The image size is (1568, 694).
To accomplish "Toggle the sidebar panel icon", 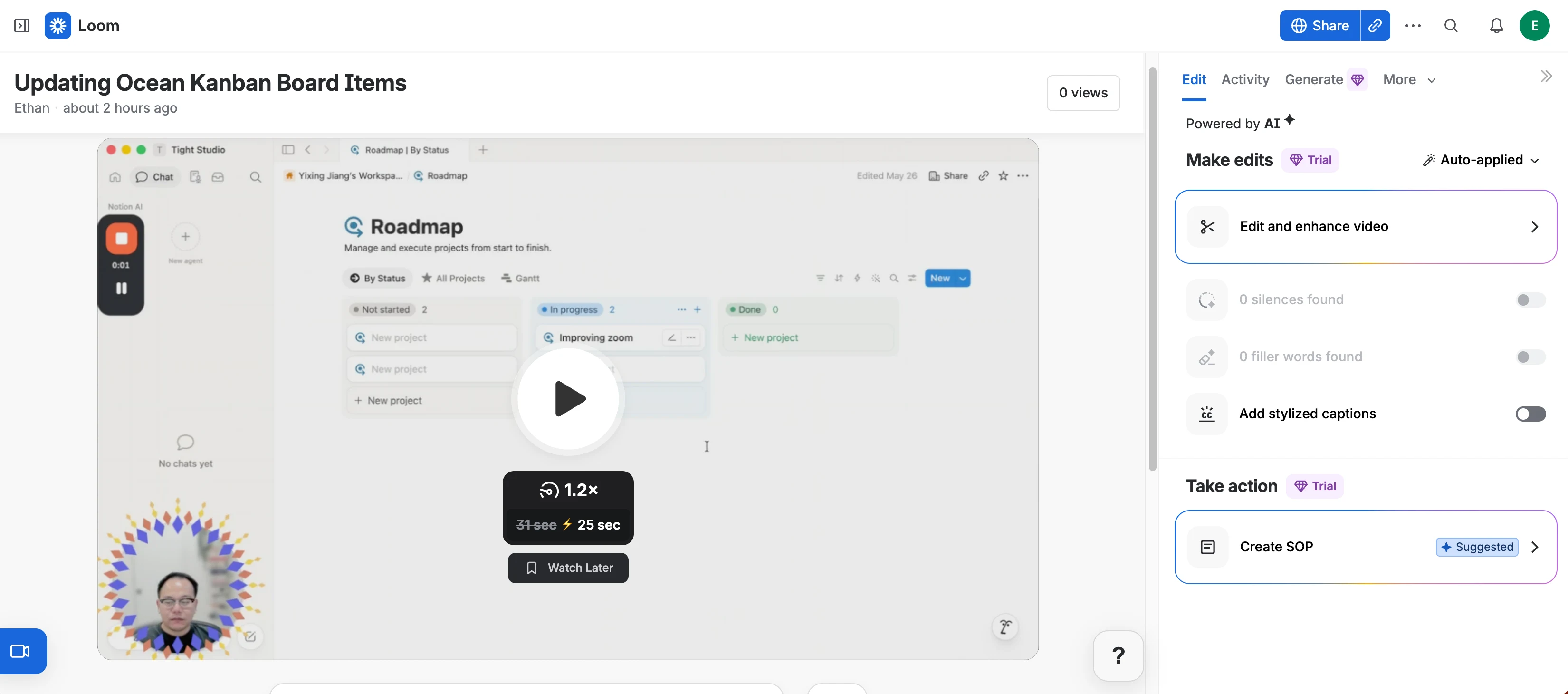I will point(22,26).
